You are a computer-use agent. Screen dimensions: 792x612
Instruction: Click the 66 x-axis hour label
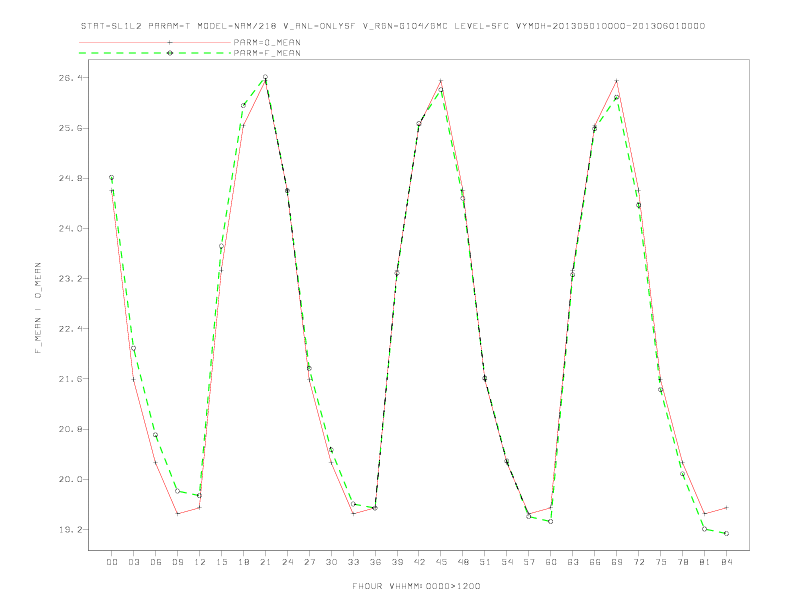point(595,562)
